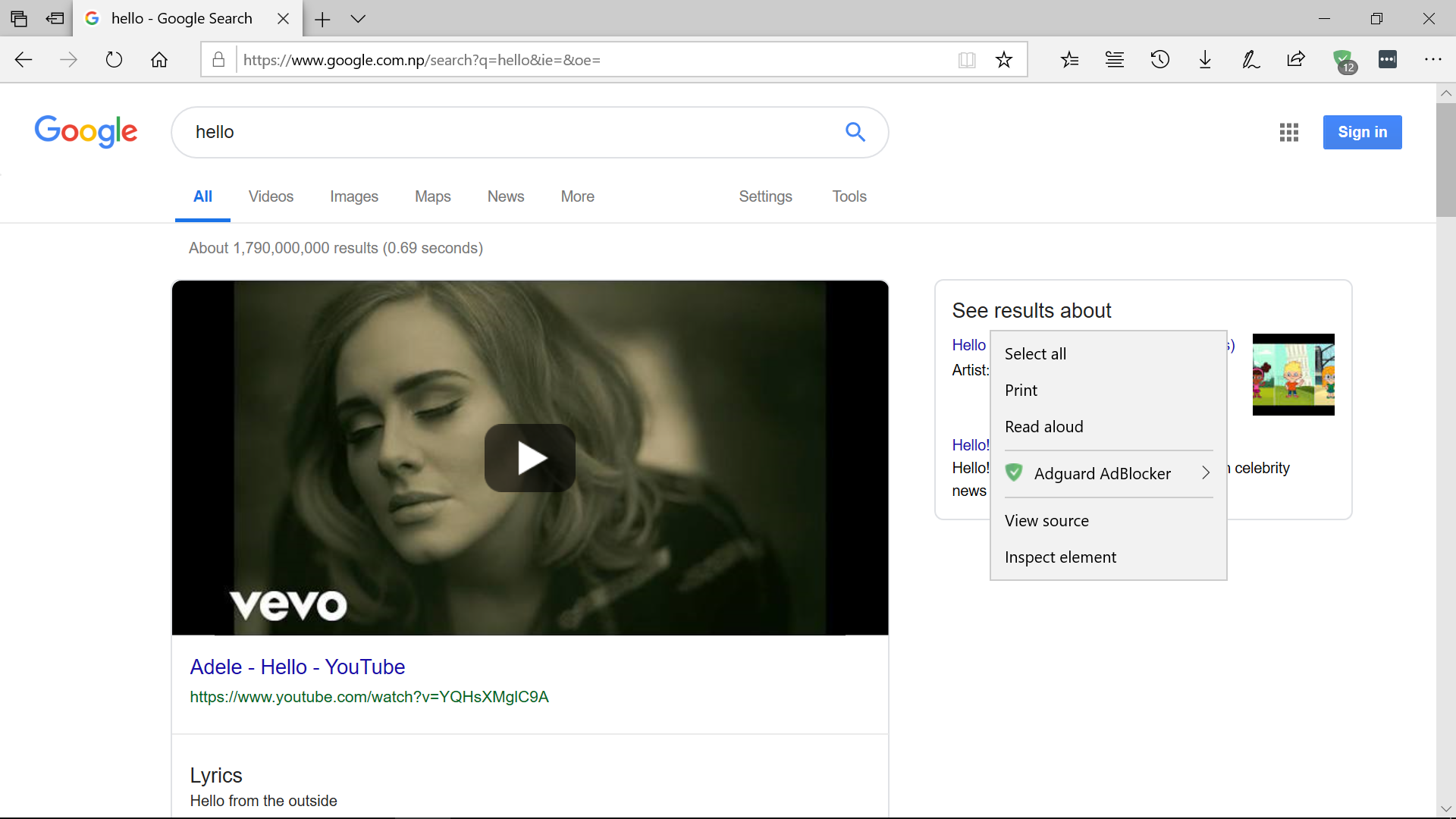Open Google apps grid

1289,132
